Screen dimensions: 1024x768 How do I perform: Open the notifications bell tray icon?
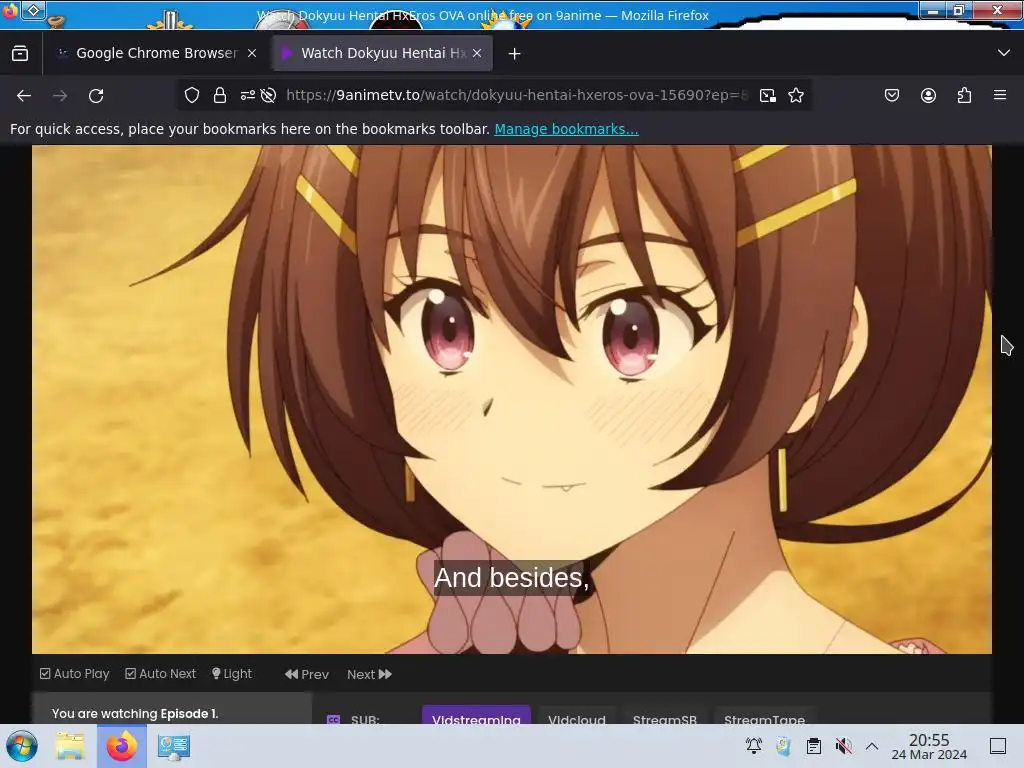click(x=754, y=746)
